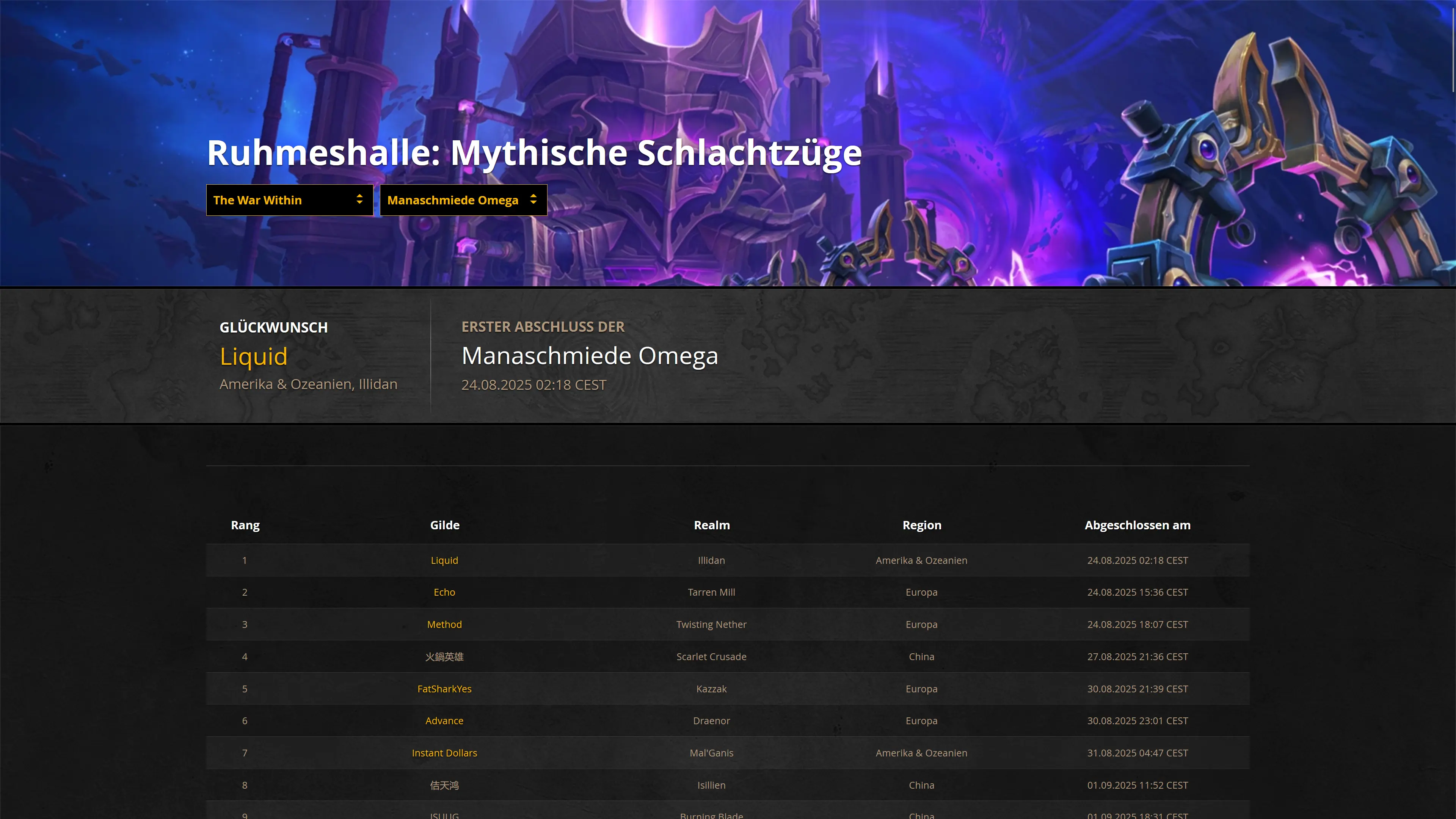Open Liquid guild link in rank 1 row

tap(444, 560)
